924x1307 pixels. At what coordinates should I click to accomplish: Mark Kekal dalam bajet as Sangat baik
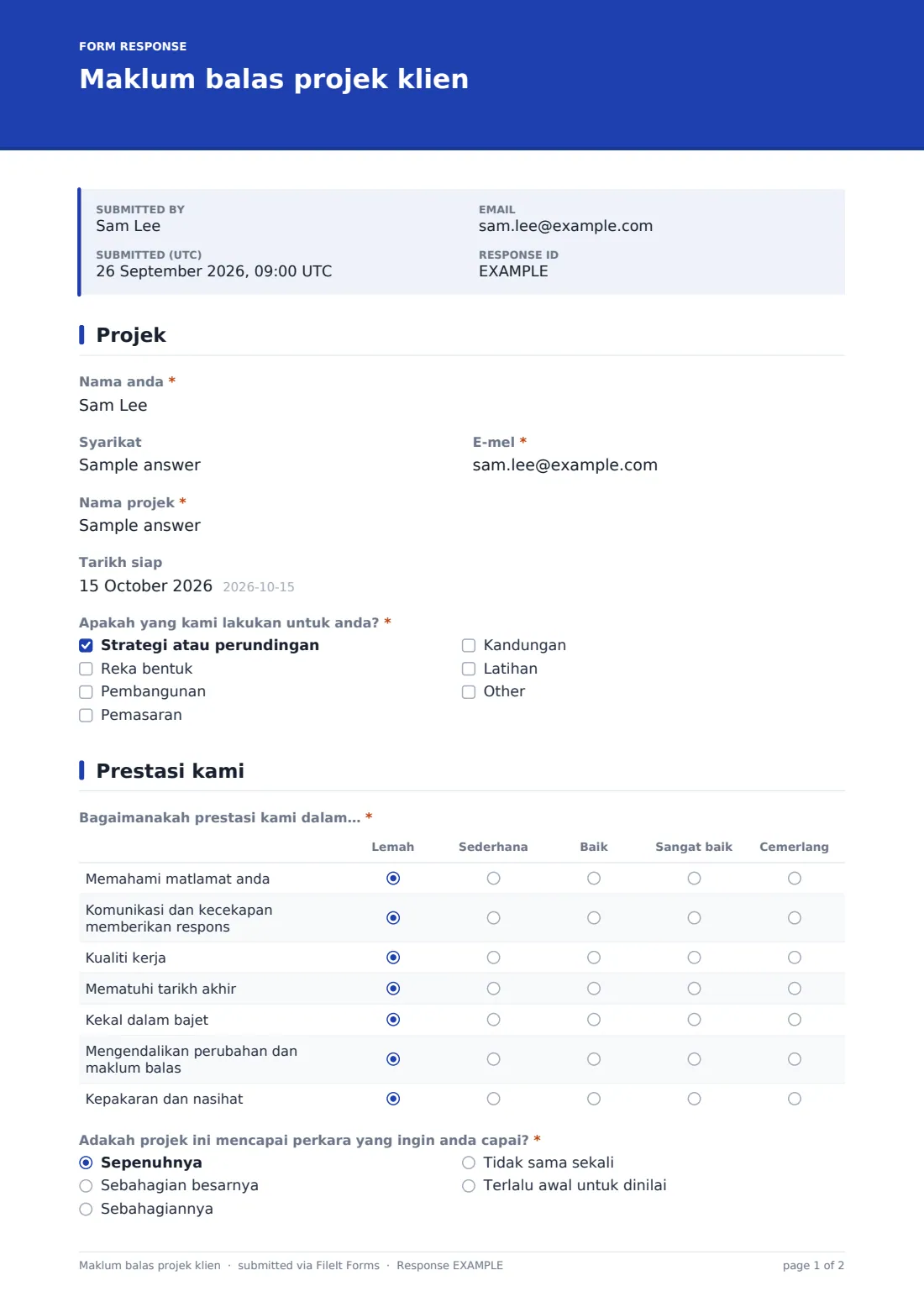(x=694, y=1020)
